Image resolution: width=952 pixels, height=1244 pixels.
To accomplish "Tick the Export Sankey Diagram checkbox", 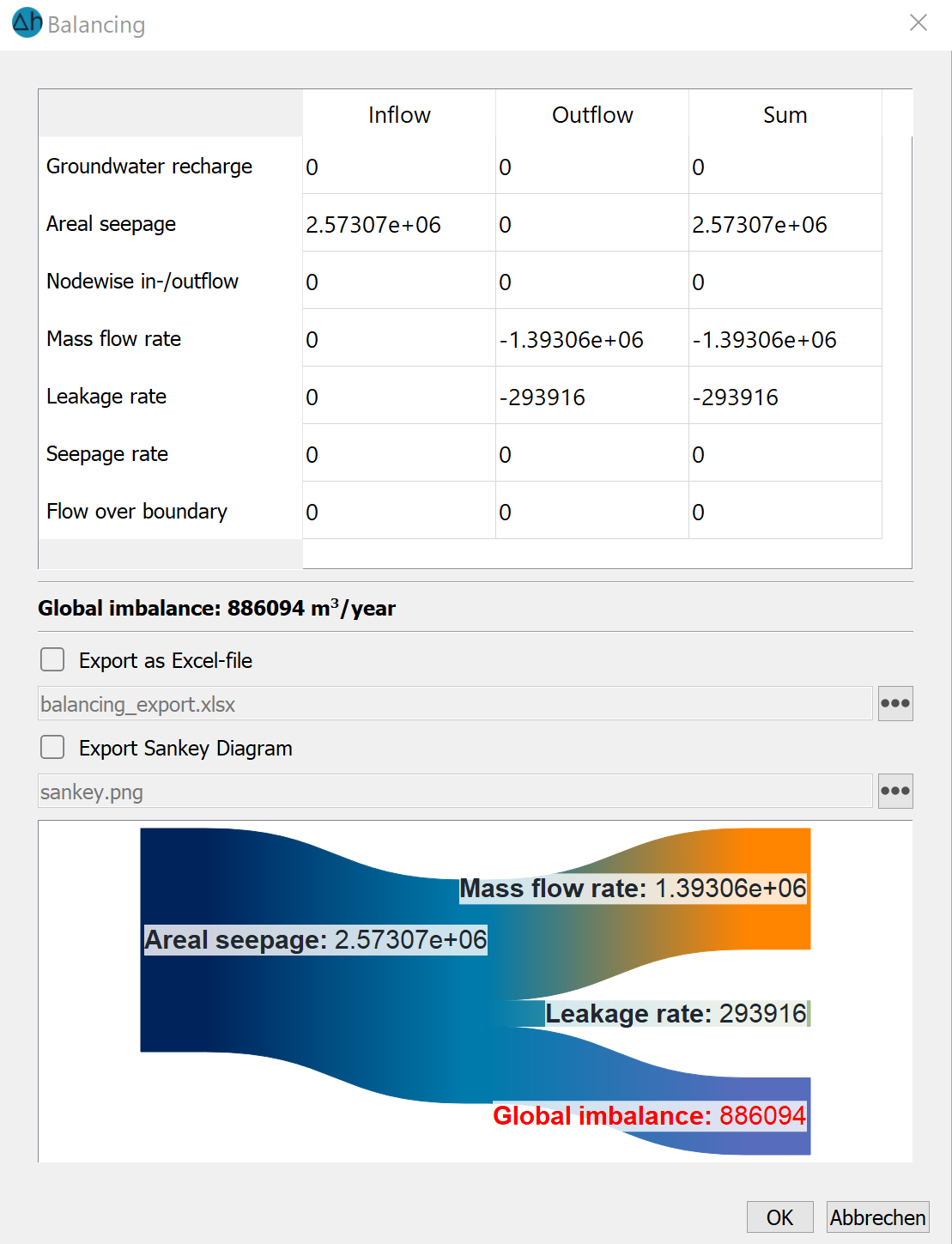I will tap(52, 748).
